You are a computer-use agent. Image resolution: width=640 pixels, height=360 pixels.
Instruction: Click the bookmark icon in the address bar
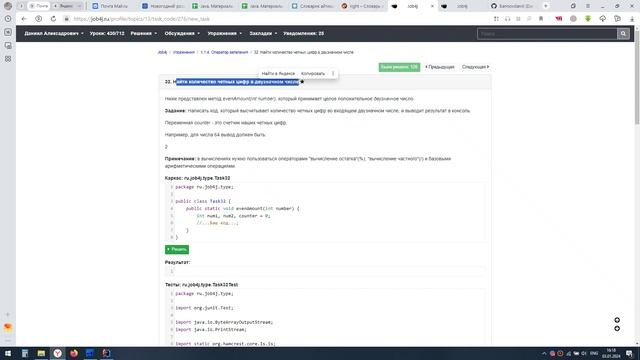[541, 19]
